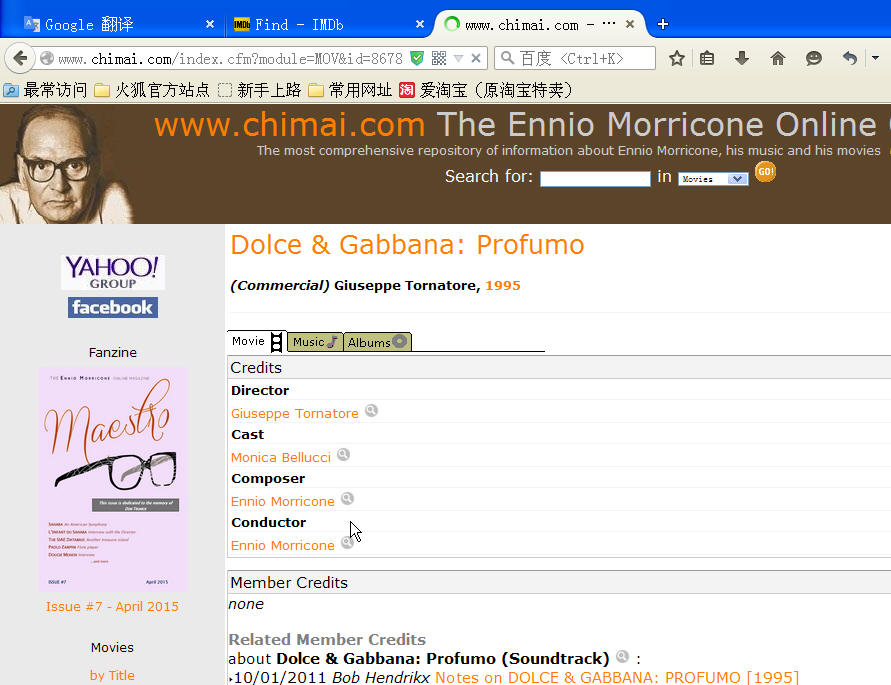This screenshot has height=685, width=891.
Task: Select the Movie tab
Action: 256,342
